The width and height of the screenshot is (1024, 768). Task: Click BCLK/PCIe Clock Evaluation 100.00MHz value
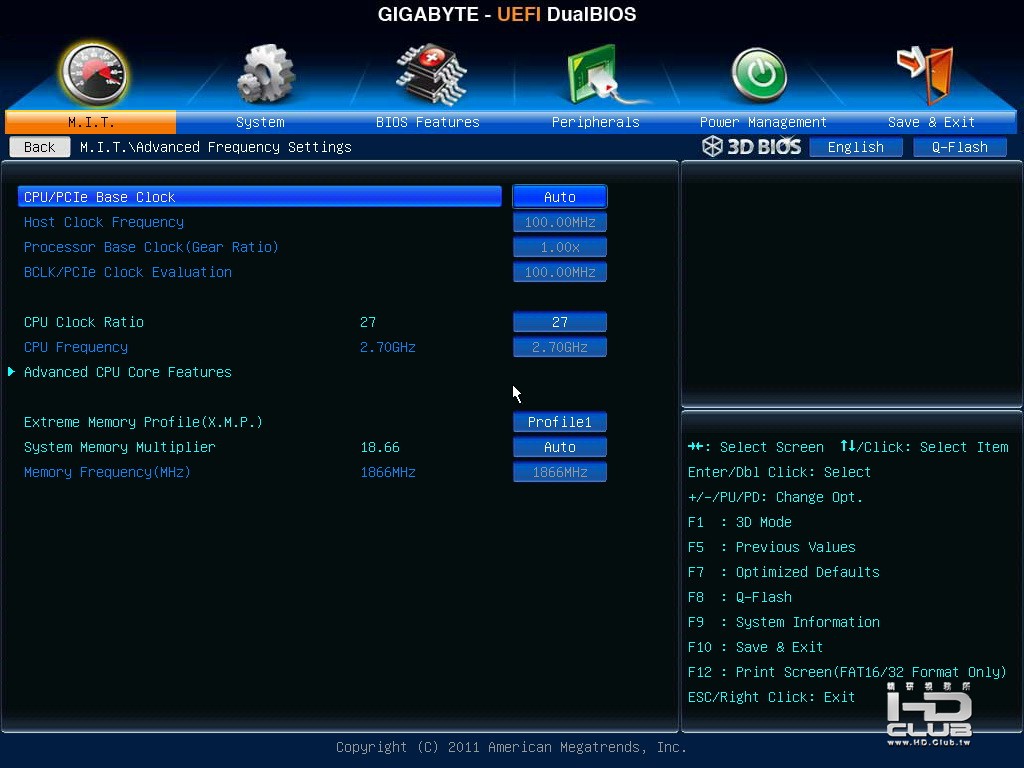pyautogui.click(x=560, y=272)
